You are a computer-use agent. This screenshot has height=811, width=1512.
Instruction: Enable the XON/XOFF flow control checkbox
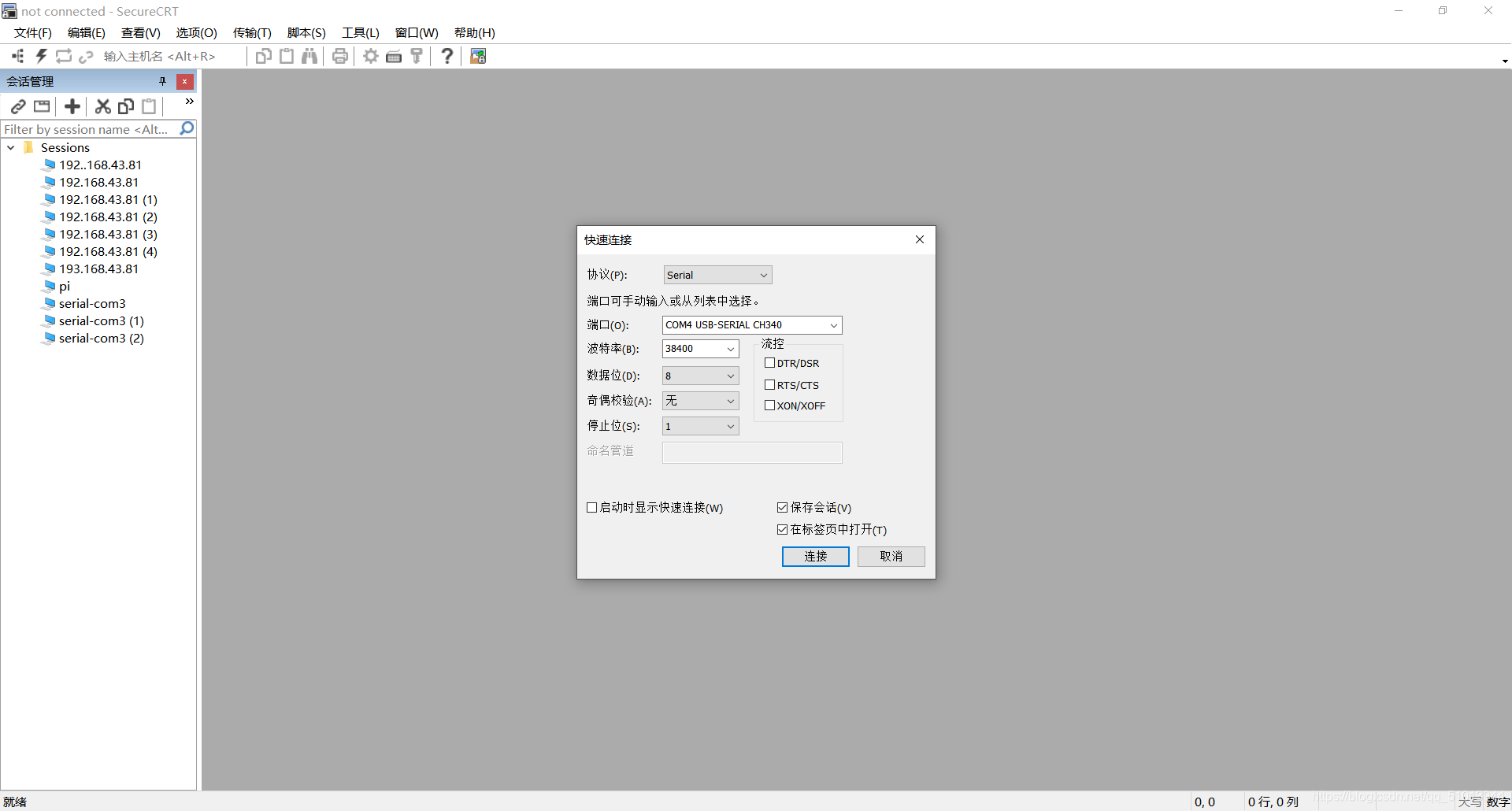point(769,405)
